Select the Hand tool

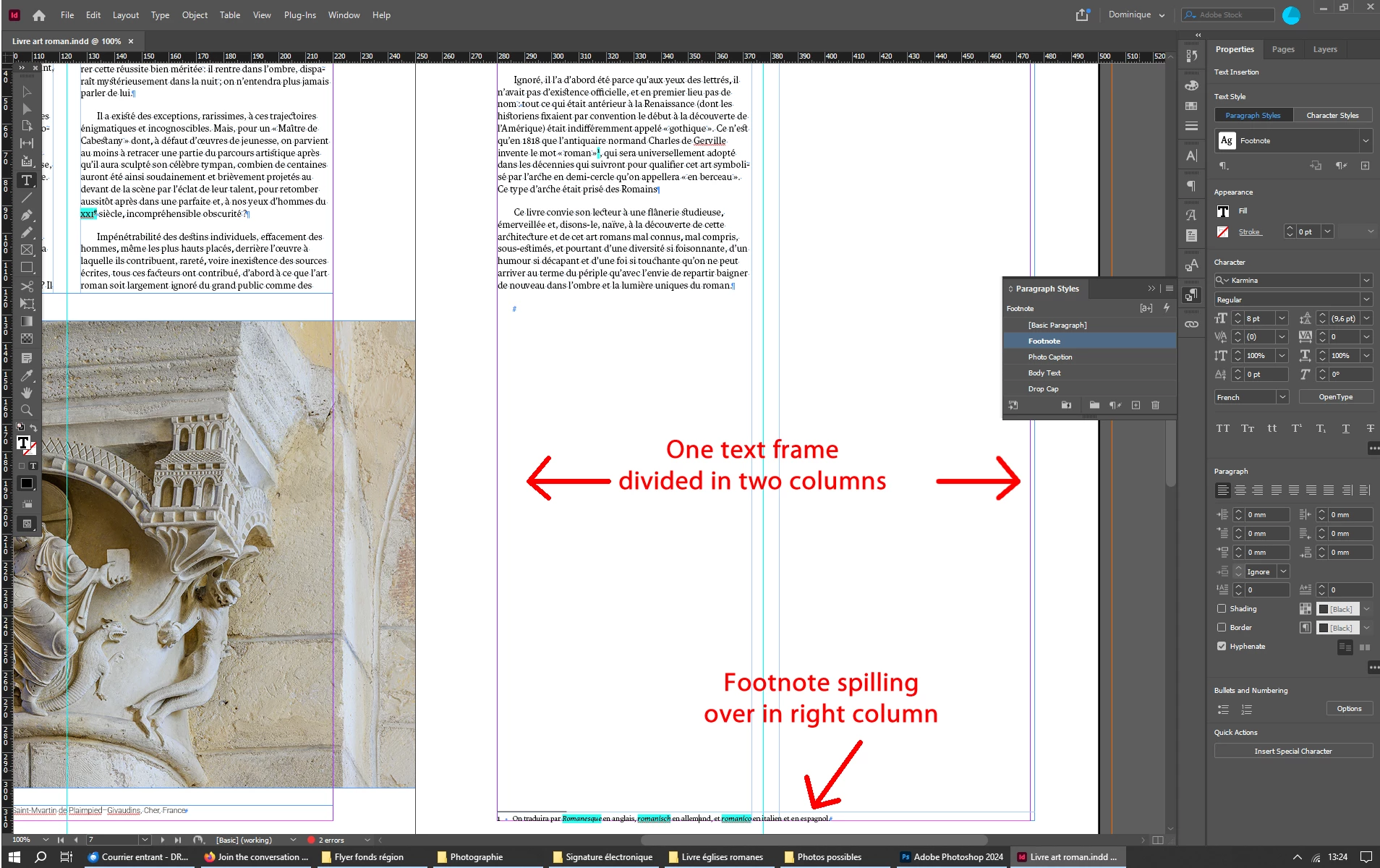click(27, 393)
